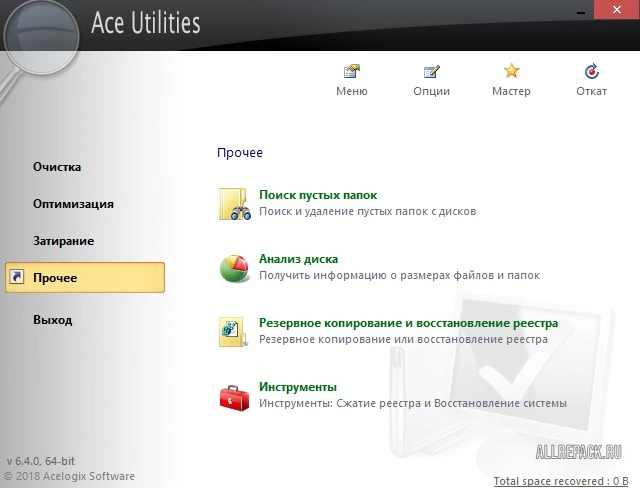The image size is (640, 488).
Task: Click the Total space recovered link
Action: click(x=561, y=481)
